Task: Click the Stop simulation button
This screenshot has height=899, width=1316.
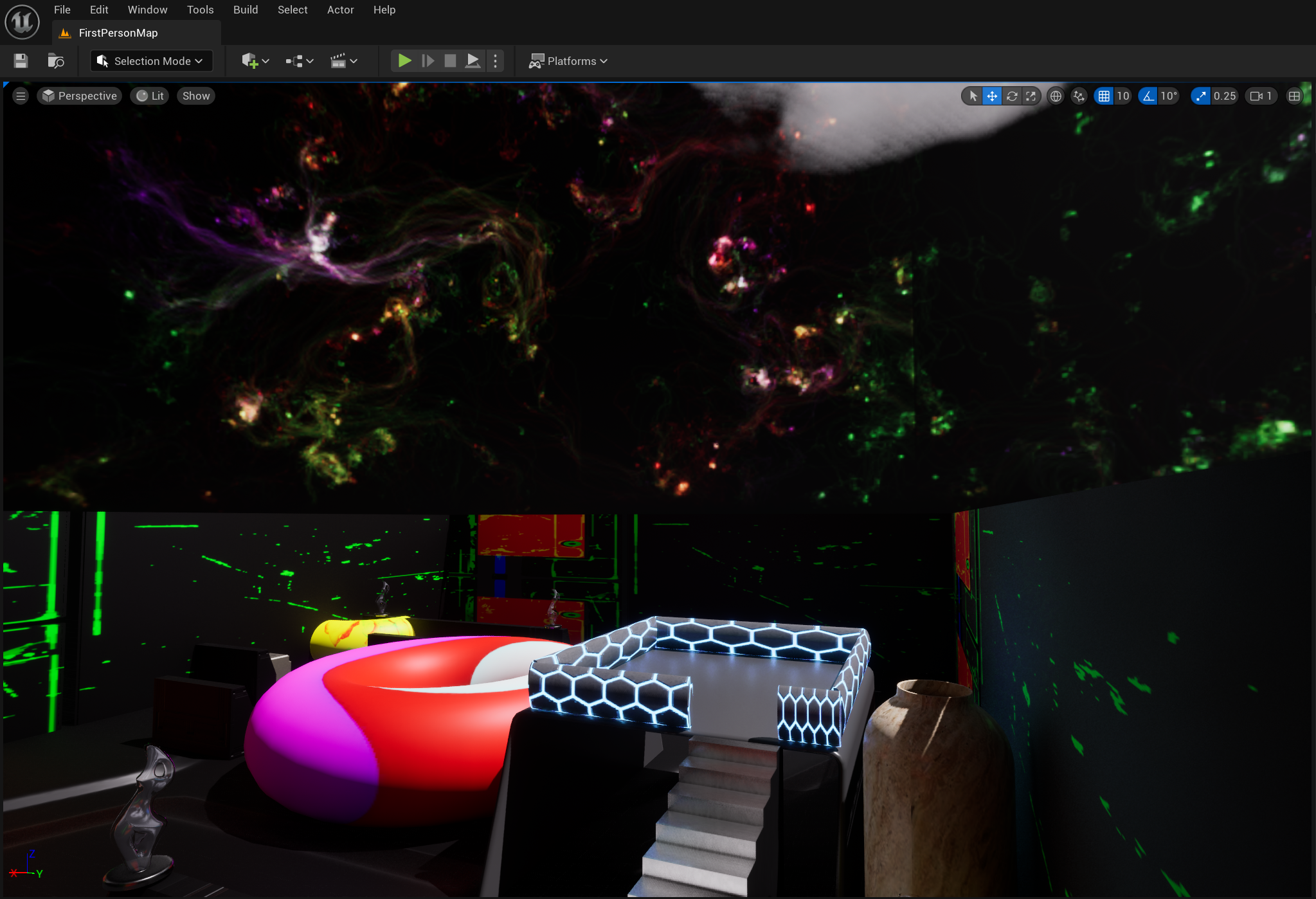Action: click(x=450, y=61)
